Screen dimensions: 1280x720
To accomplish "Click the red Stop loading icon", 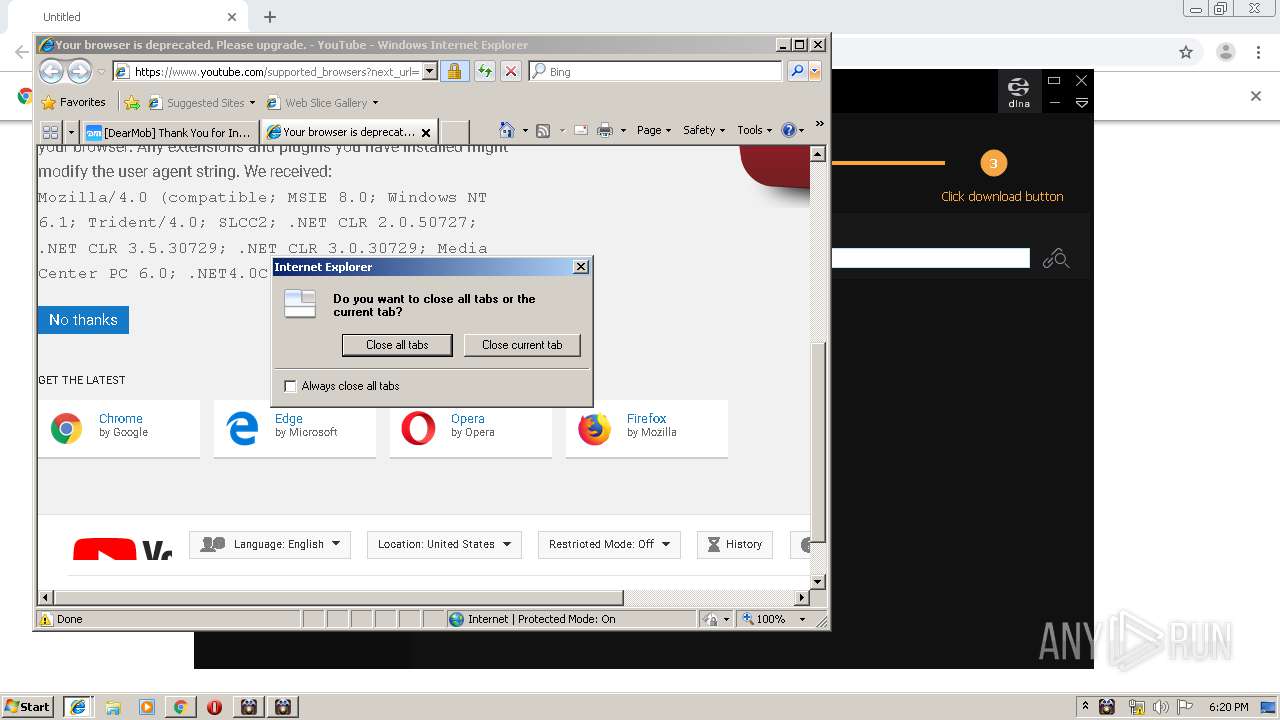I will point(510,71).
